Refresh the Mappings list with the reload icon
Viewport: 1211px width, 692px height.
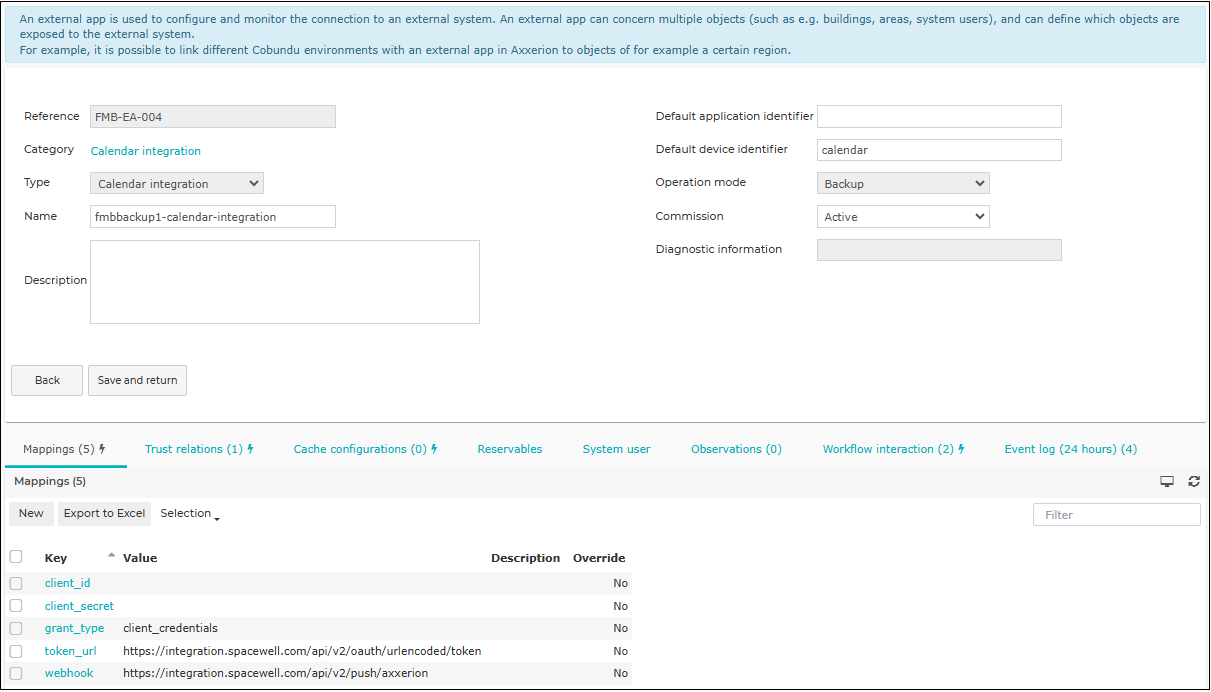1194,481
